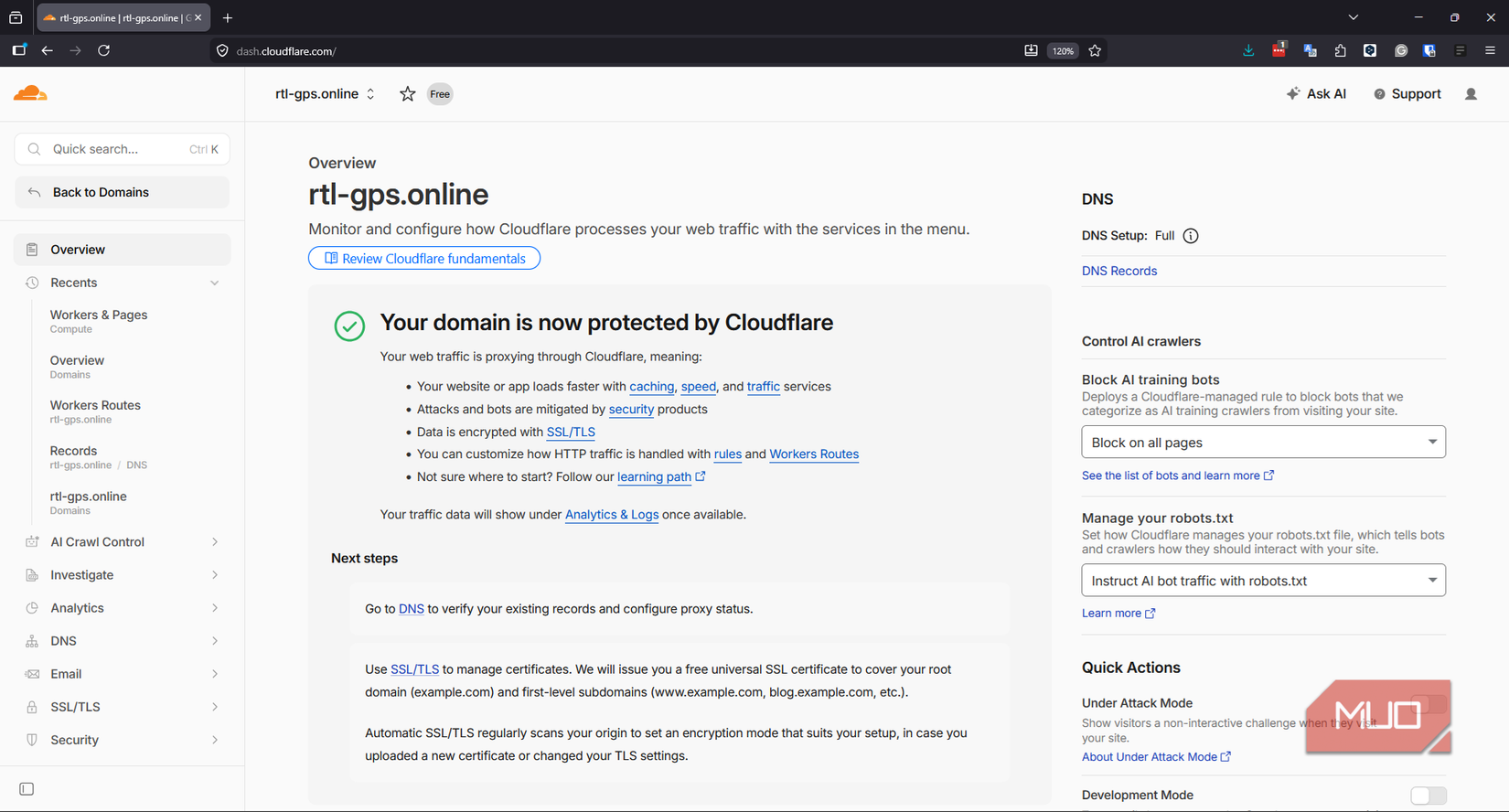See the list of bots link
Screen dimensions: 1509x812
[x=1178, y=475]
